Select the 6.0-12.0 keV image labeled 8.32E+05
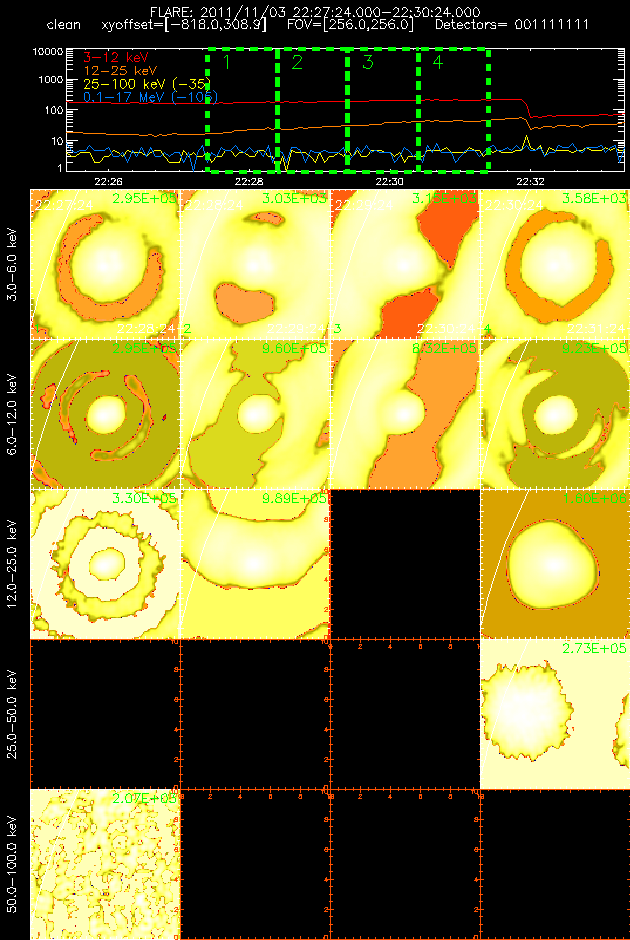This screenshot has width=630, height=940. [405, 414]
